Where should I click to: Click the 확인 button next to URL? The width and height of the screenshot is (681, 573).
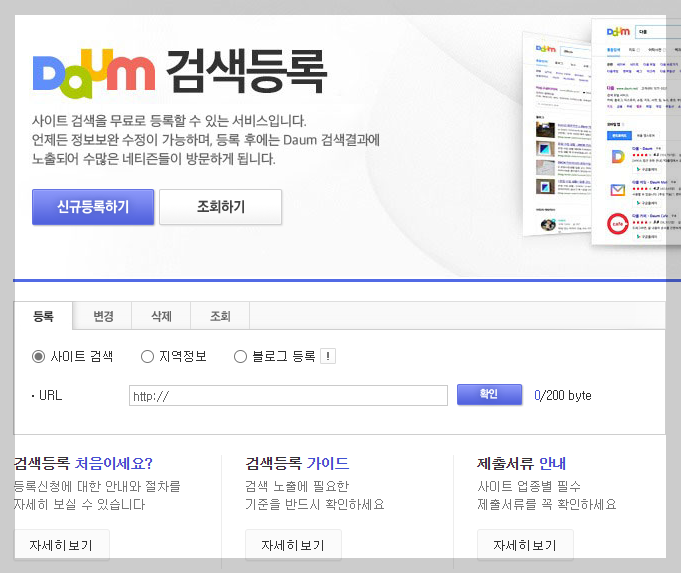pos(489,394)
